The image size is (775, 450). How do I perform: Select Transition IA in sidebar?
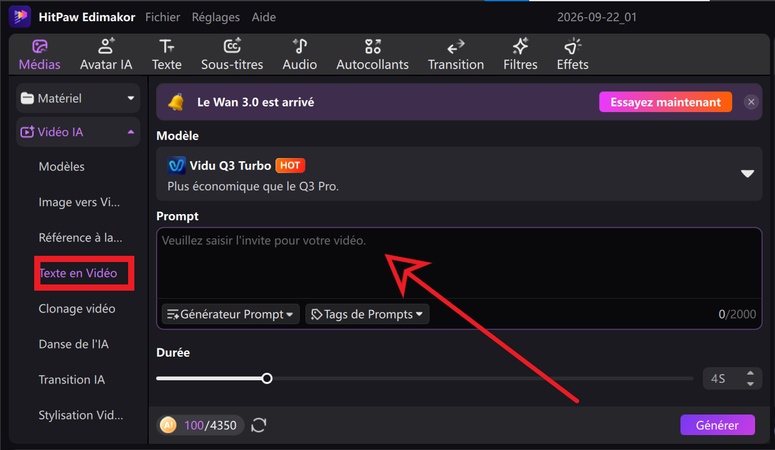[x=72, y=380]
